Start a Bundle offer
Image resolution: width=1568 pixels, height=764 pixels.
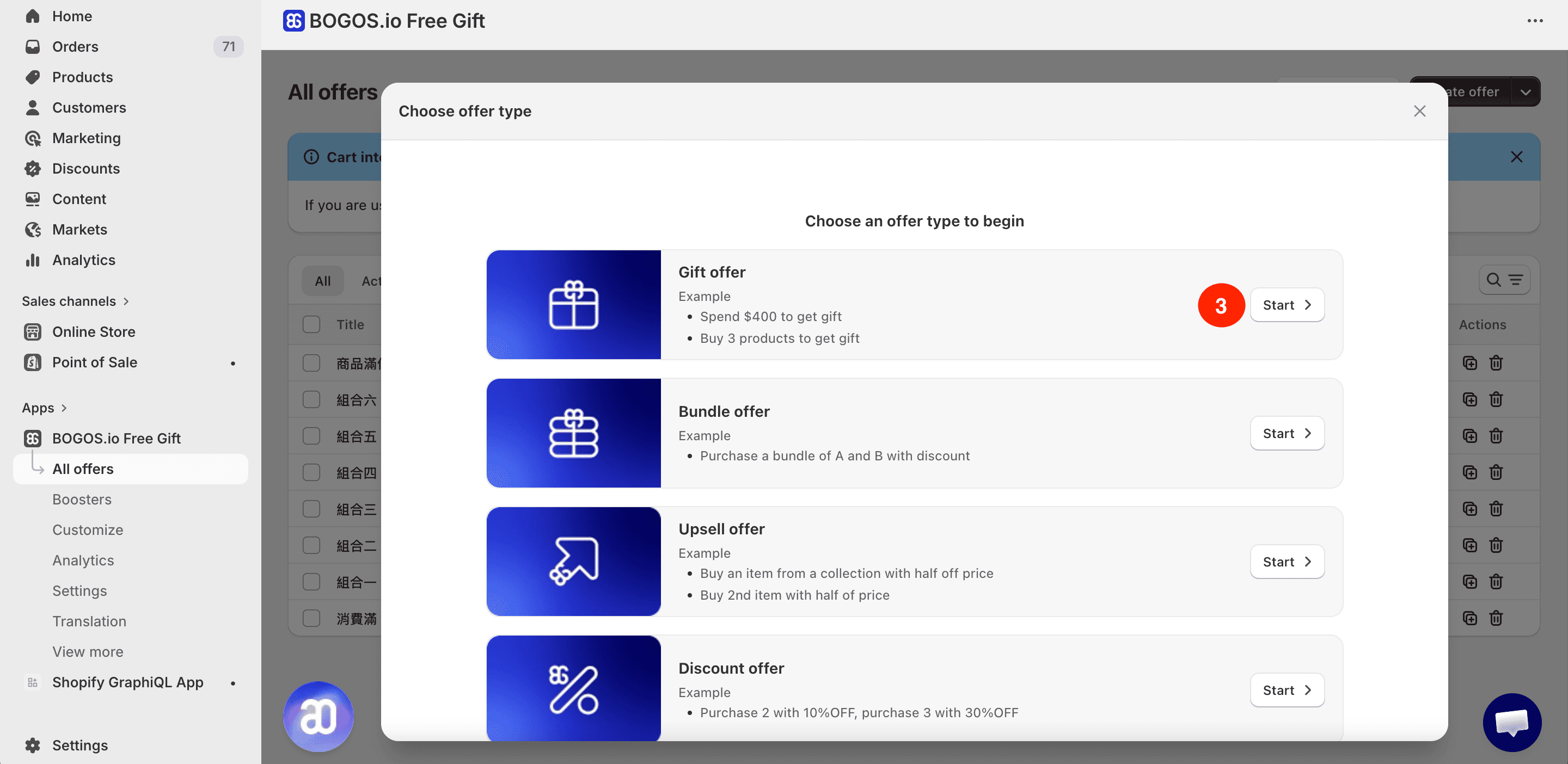(1287, 433)
